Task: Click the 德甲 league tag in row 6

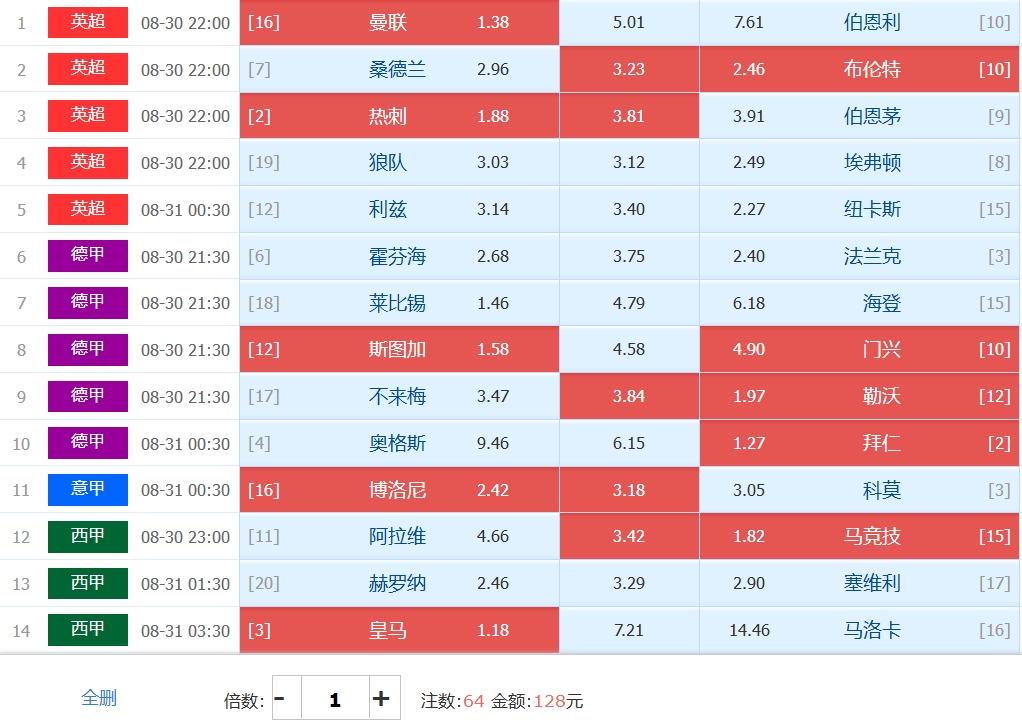Action: [x=88, y=256]
